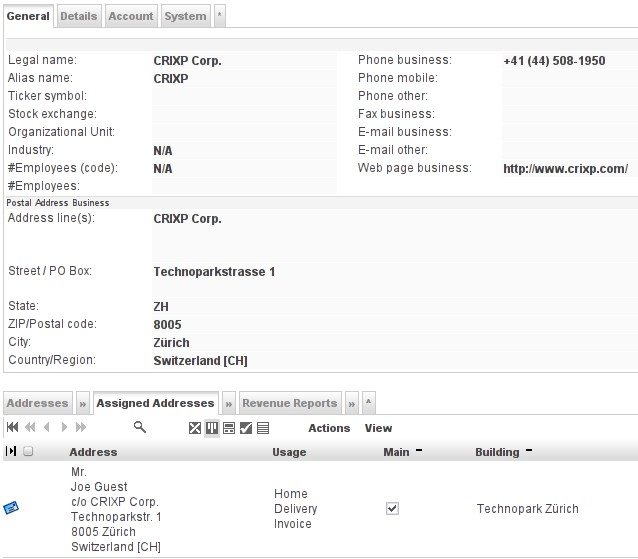Screen dimensions: 638x559
Task: Click the crossed-box grid layout icon
Action: tap(195, 428)
